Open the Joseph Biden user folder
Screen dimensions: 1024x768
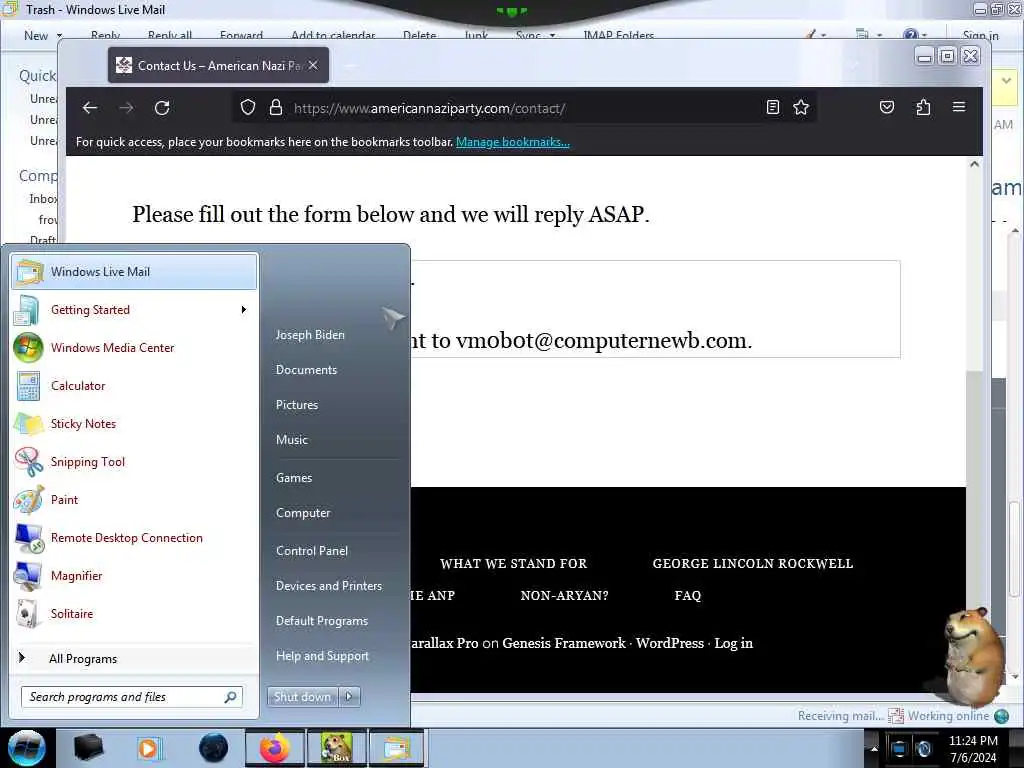click(x=310, y=334)
